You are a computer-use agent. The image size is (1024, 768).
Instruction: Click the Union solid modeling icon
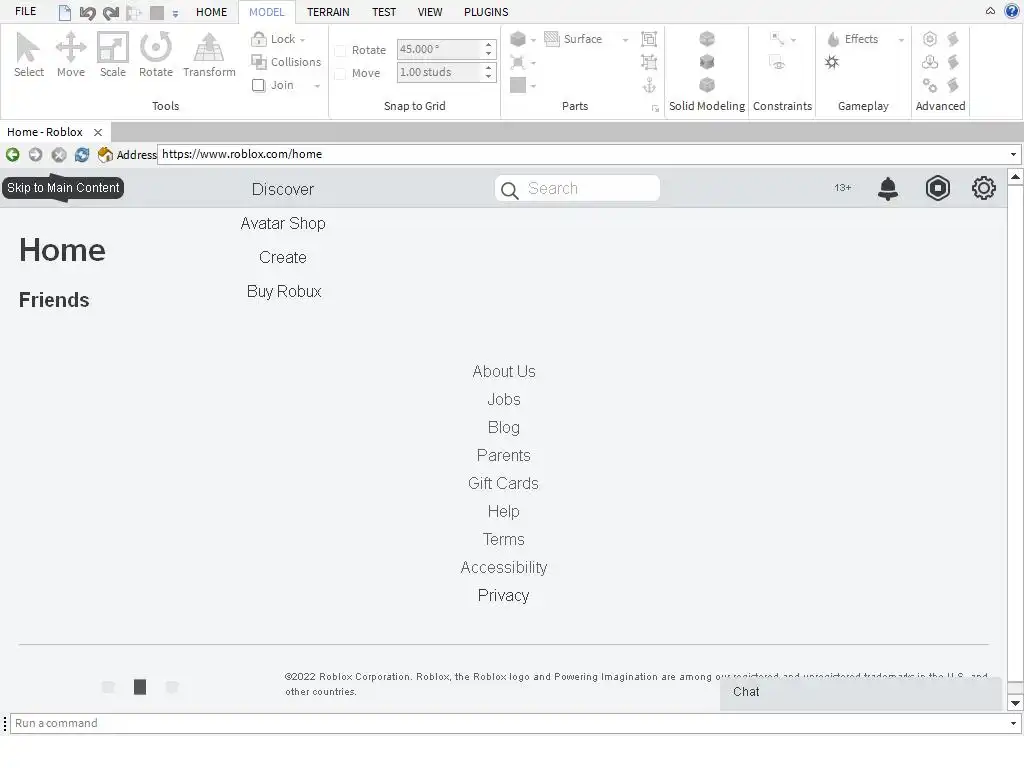[x=707, y=39]
